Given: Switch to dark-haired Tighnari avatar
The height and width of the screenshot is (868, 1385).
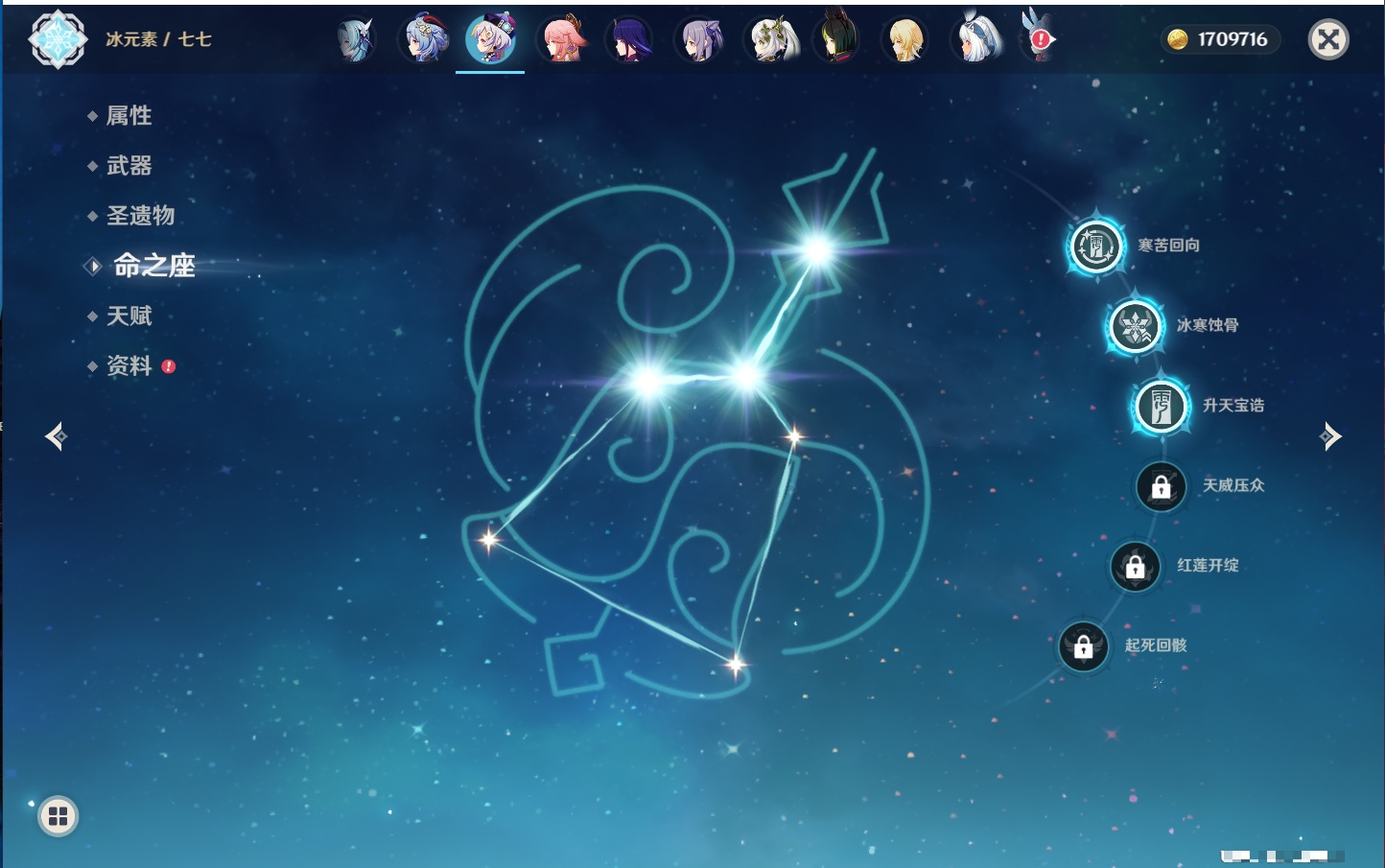Looking at the screenshot, I should tap(837, 37).
